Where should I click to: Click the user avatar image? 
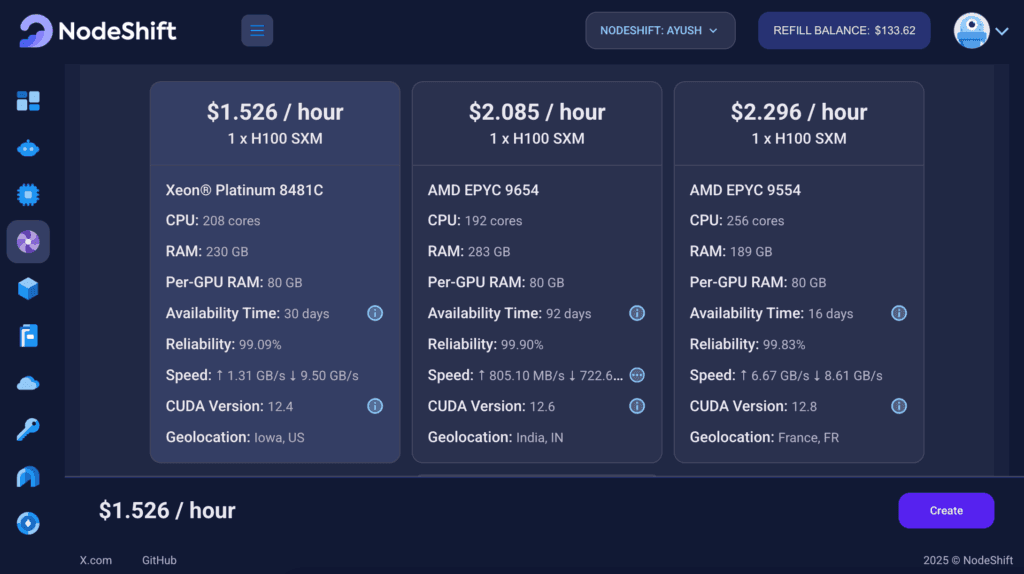(x=971, y=31)
